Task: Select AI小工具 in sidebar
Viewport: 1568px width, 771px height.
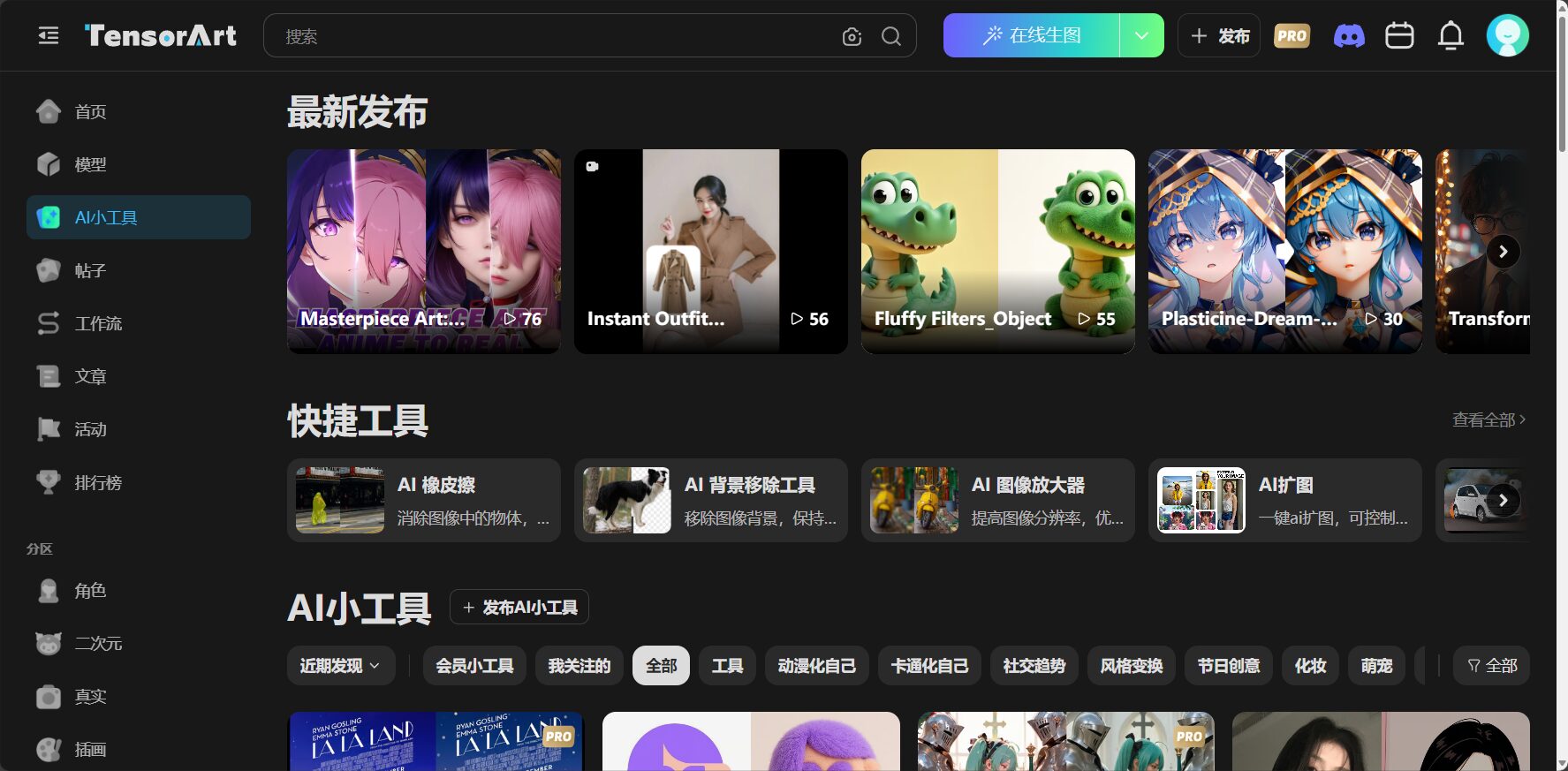Action: (139, 217)
